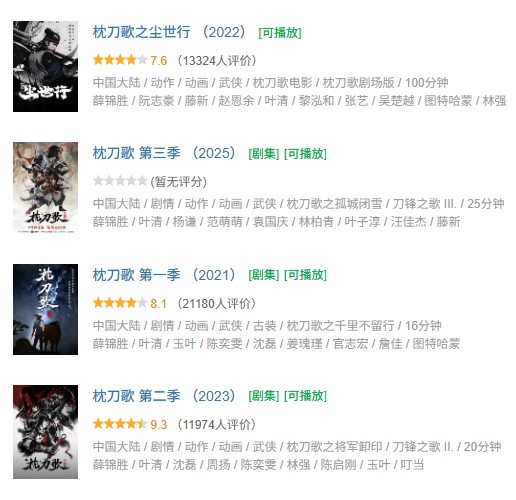Click the 7.6 star rating icons
The height and width of the screenshot is (500, 516).
120,60
